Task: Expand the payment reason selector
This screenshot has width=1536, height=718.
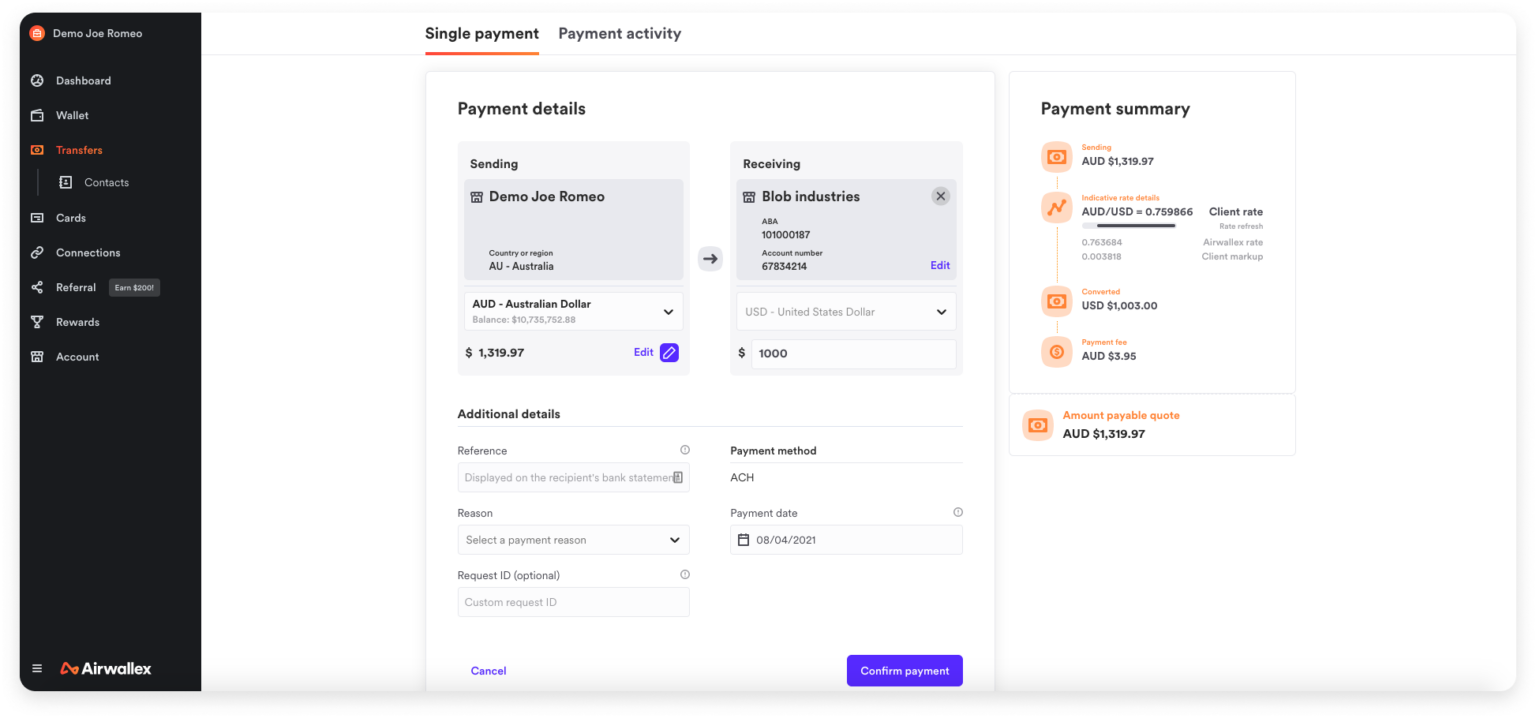Action: click(573, 539)
